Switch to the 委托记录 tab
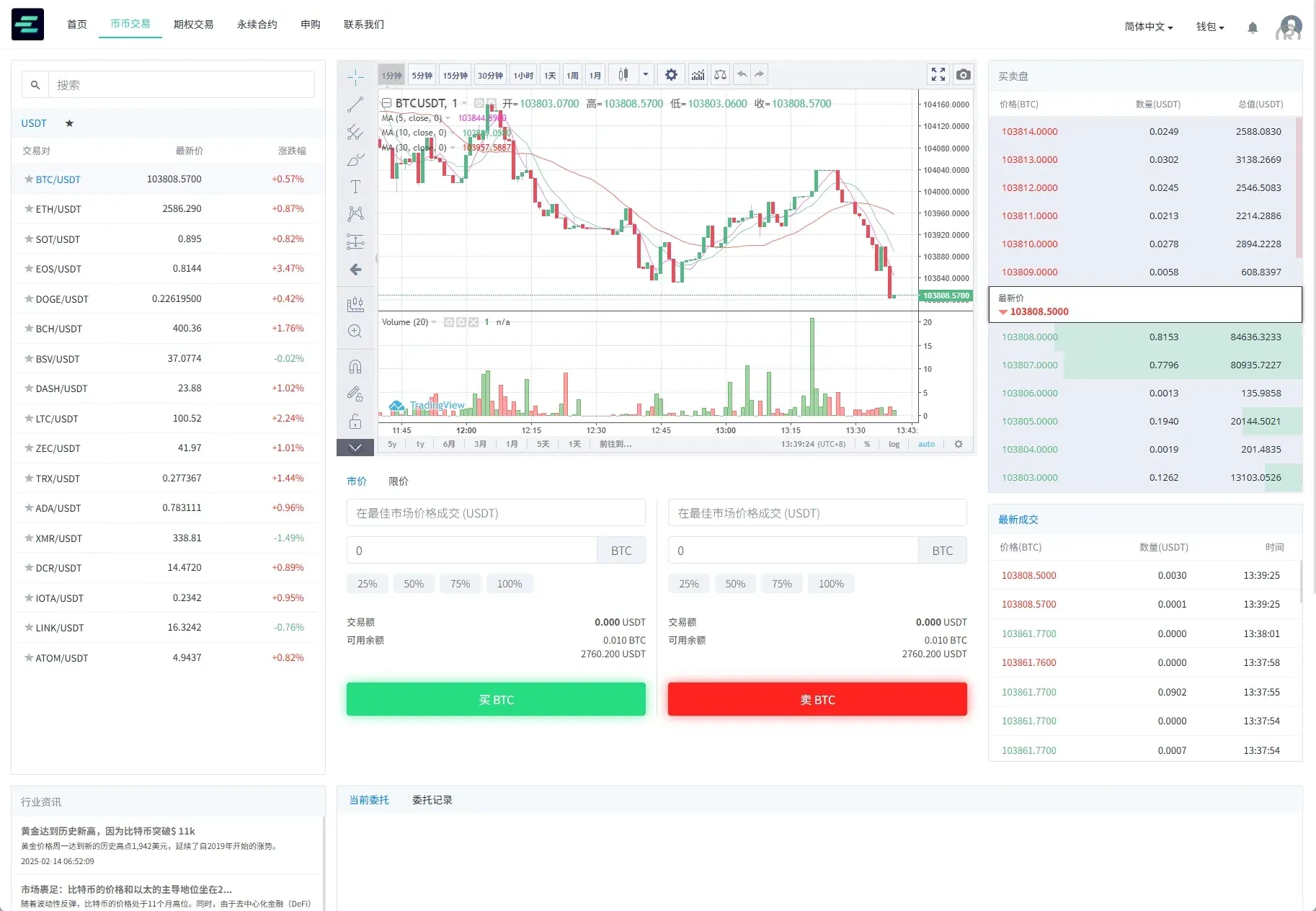This screenshot has height=911, width=1316. [x=432, y=800]
